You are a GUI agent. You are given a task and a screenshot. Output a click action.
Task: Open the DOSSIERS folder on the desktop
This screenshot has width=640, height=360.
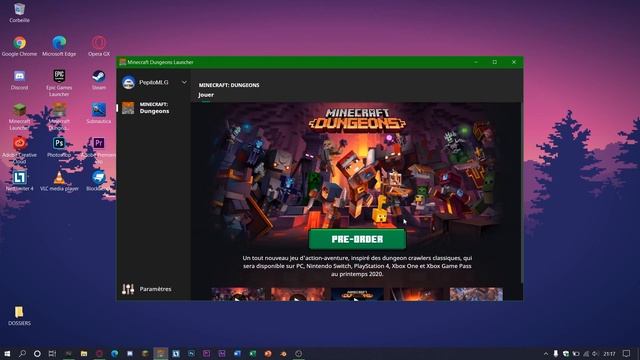pos(19,316)
